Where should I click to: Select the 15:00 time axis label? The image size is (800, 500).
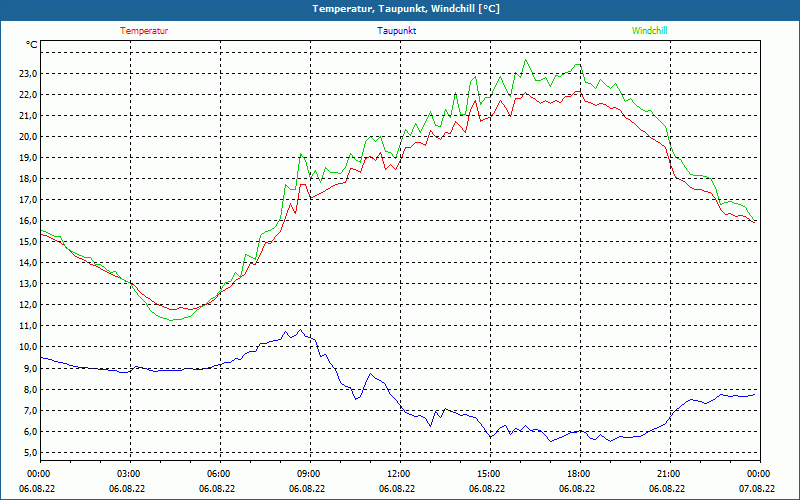[x=488, y=474]
